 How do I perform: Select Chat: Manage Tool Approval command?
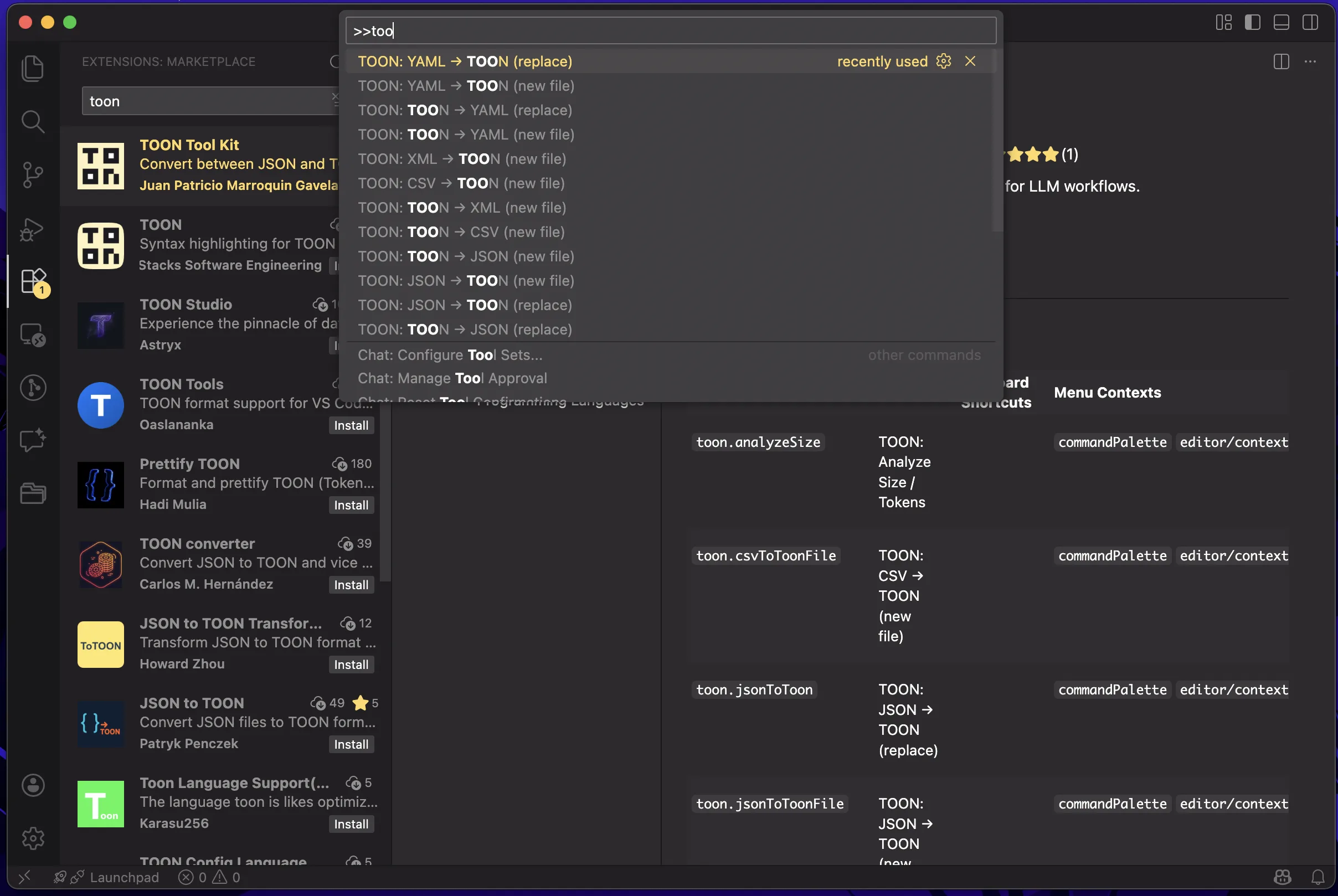pyautogui.click(x=671, y=378)
